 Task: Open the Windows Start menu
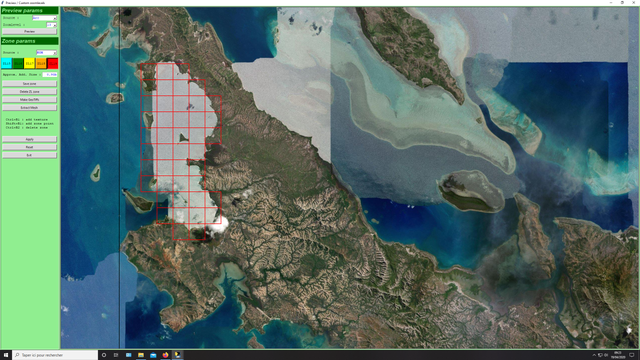click(6, 355)
